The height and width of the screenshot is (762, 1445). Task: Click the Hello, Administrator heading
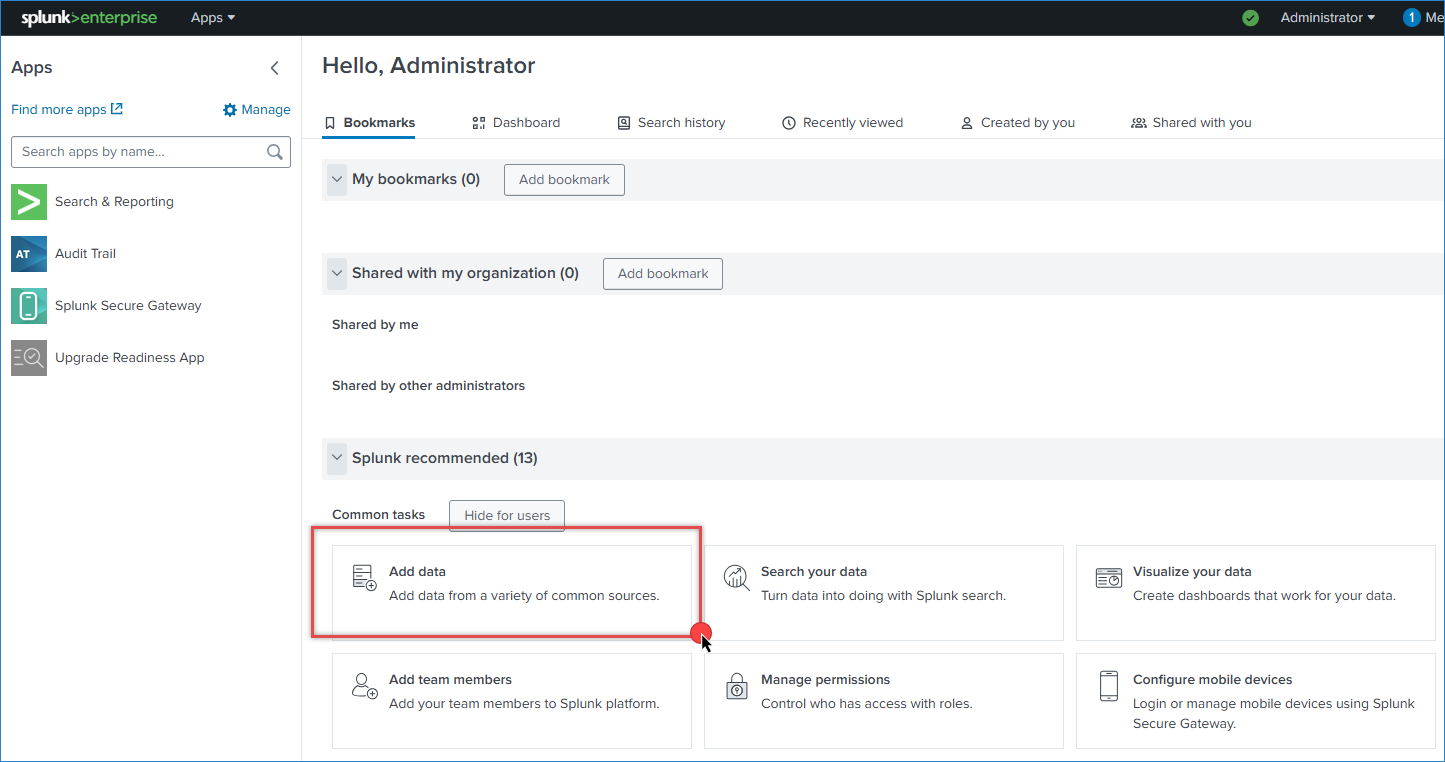(429, 66)
